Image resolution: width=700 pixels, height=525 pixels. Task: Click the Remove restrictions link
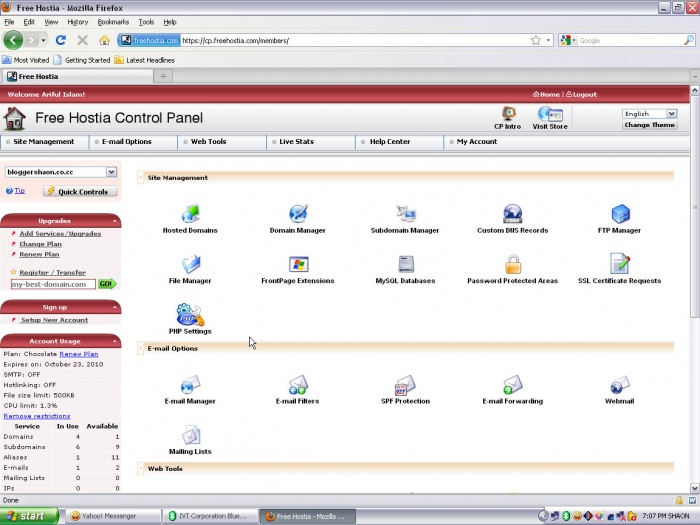point(37,416)
